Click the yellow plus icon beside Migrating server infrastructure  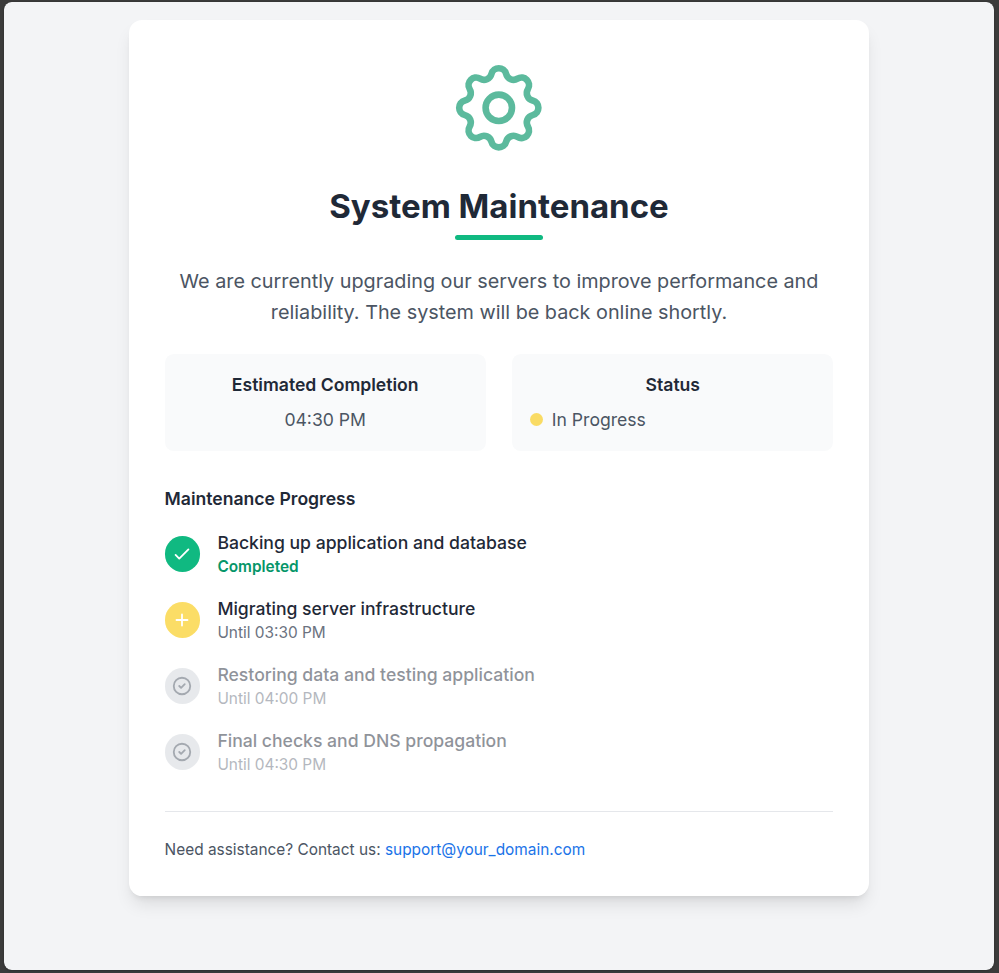tap(182, 620)
